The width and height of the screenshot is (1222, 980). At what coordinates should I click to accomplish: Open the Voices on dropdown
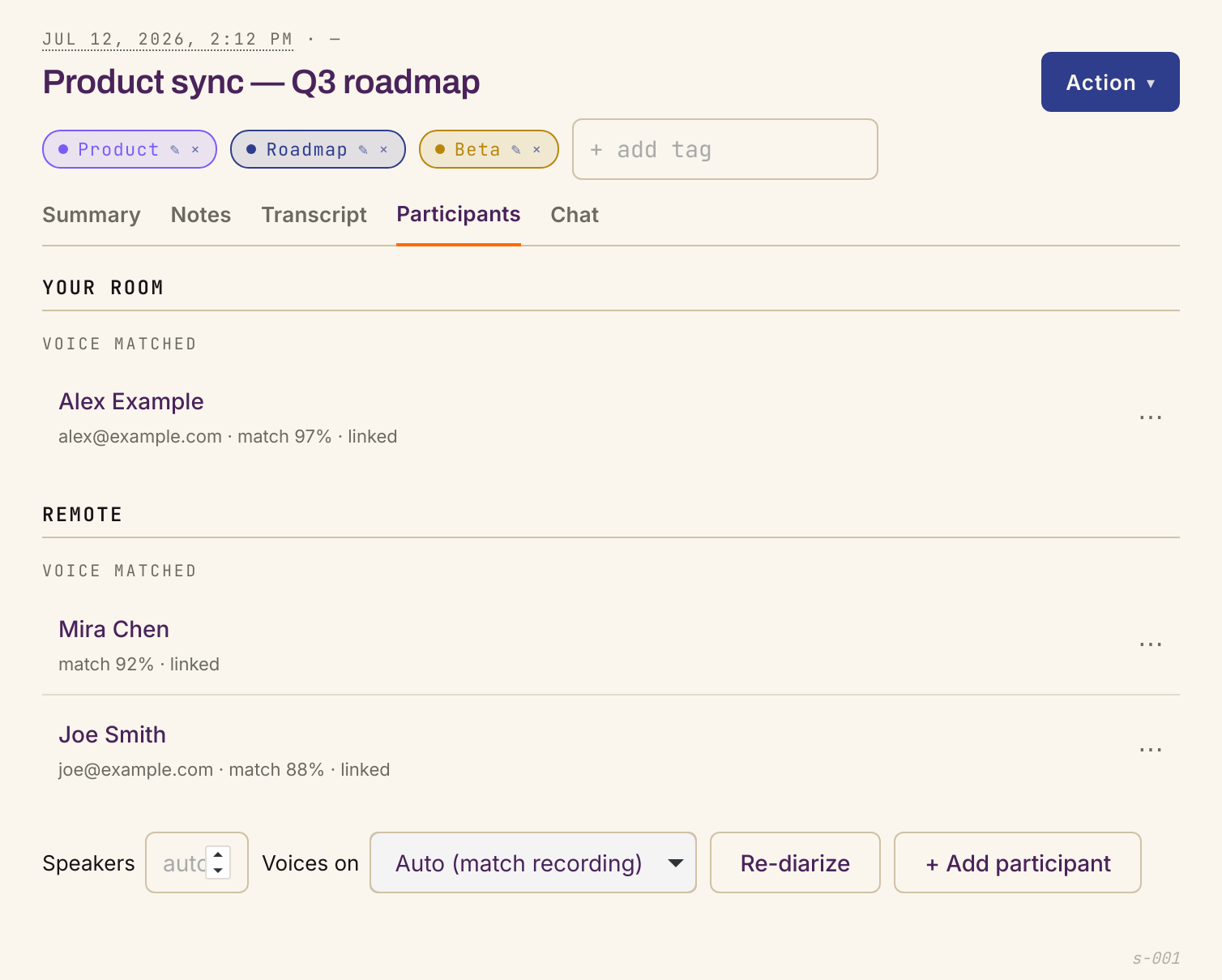(x=533, y=862)
